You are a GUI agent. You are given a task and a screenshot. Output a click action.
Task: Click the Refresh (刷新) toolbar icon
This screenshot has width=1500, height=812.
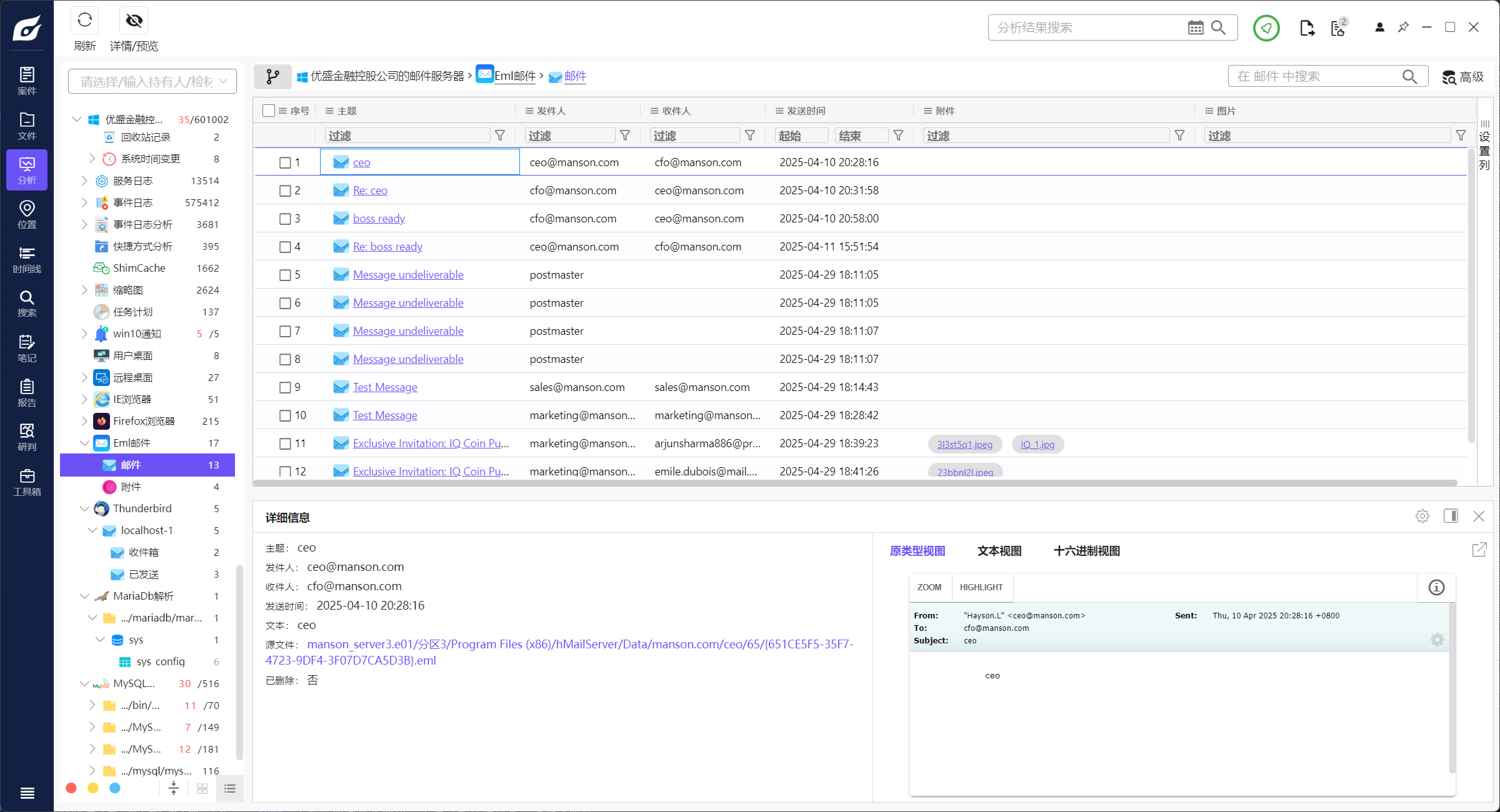click(85, 21)
